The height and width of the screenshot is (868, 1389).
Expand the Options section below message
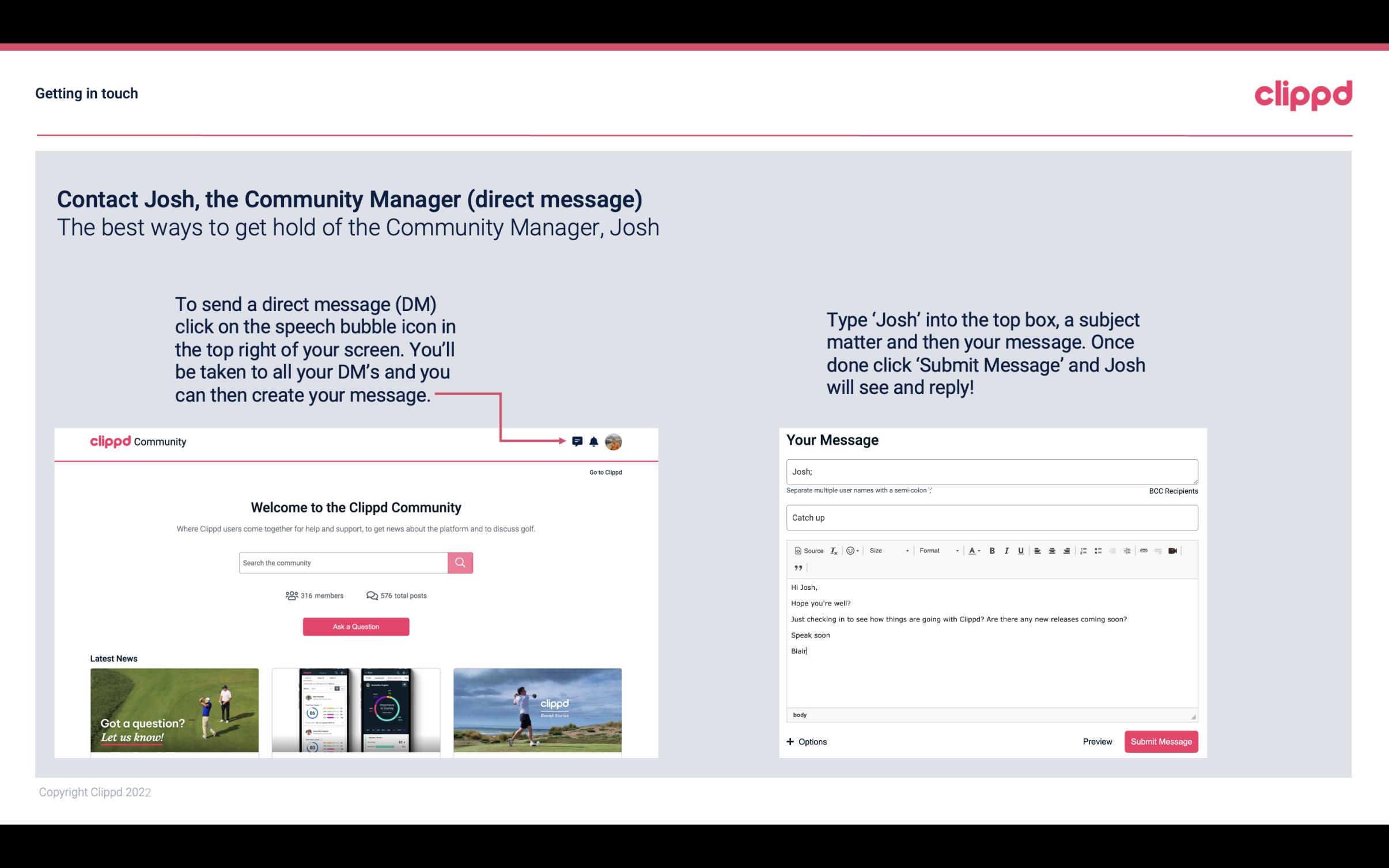tap(806, 741)
